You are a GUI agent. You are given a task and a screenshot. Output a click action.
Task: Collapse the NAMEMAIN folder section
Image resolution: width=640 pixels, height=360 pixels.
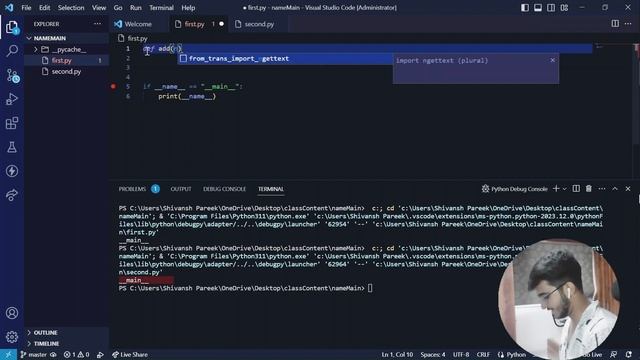(66, 38)
